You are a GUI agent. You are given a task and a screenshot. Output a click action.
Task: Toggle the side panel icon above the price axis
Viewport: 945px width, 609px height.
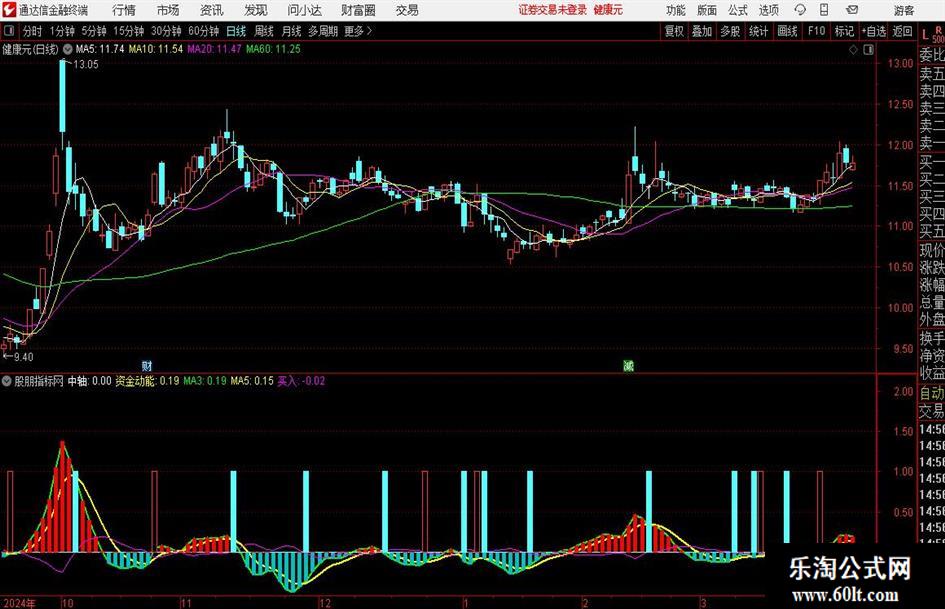868,50
